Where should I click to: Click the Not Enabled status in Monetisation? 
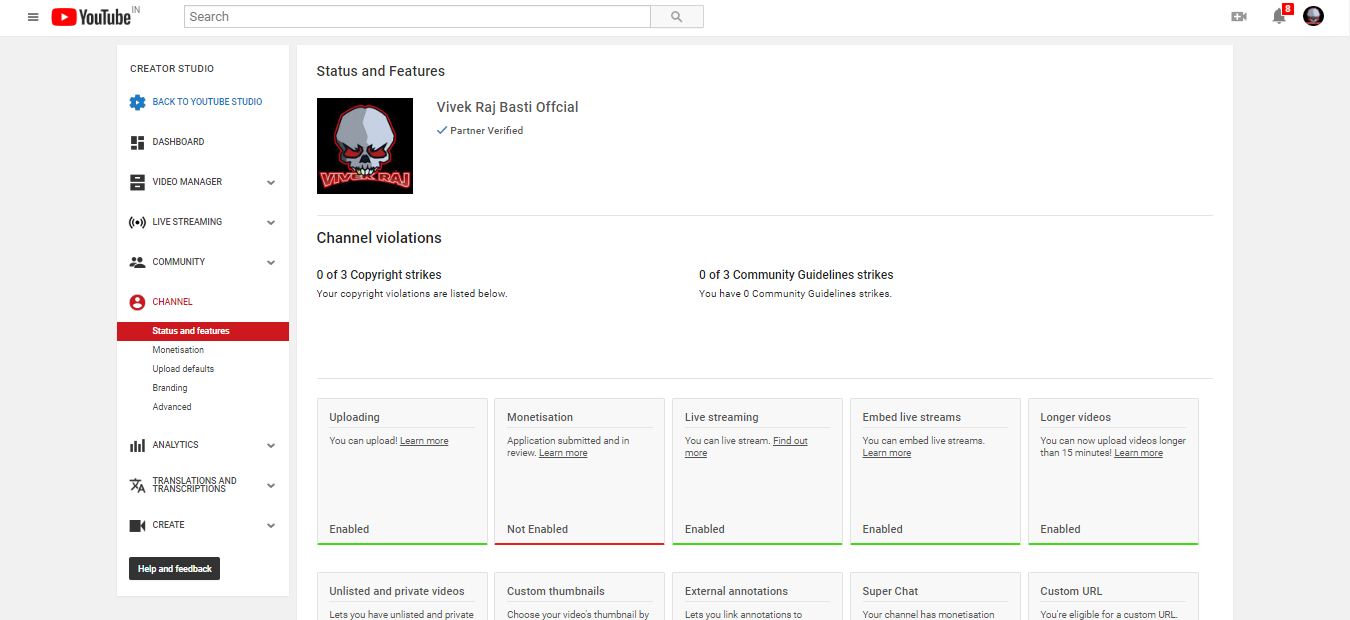click(x=537, y=529)
